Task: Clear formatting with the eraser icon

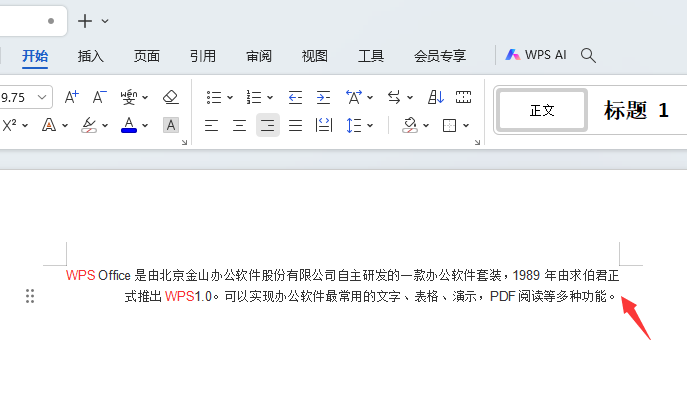Action: pyautogui.click(x=171, y=97)
